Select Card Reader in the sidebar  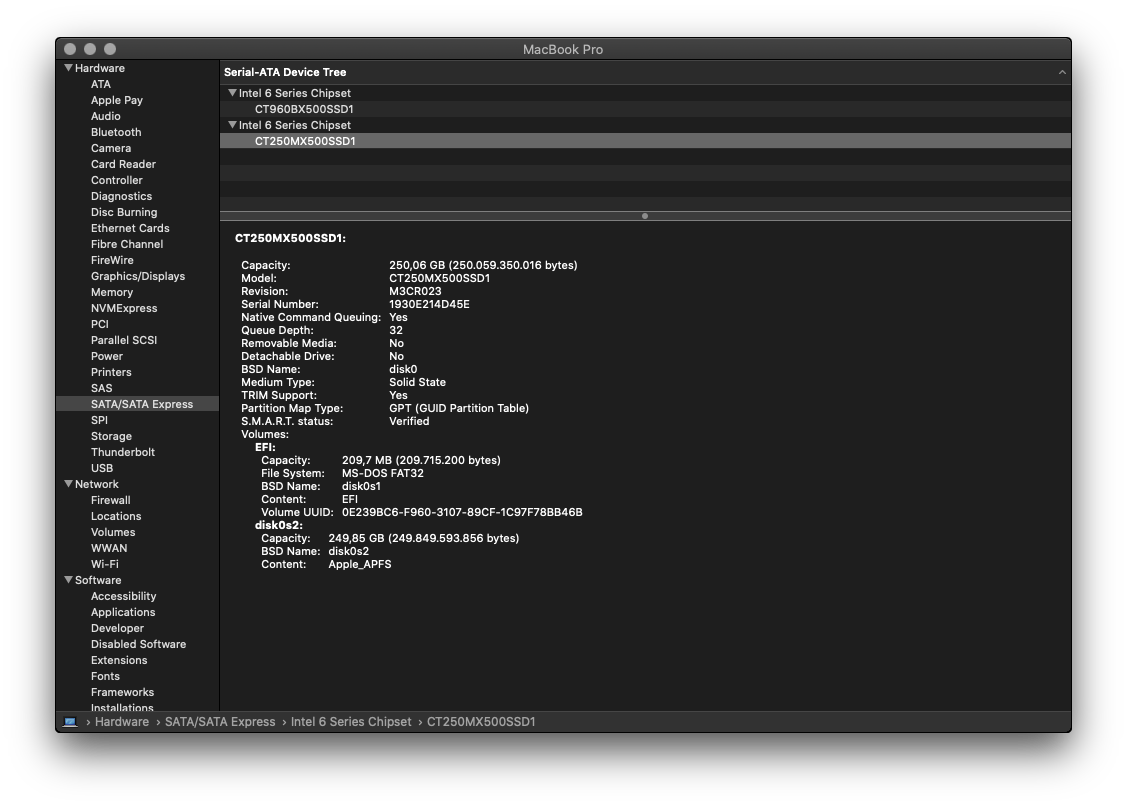coord(123,164)
